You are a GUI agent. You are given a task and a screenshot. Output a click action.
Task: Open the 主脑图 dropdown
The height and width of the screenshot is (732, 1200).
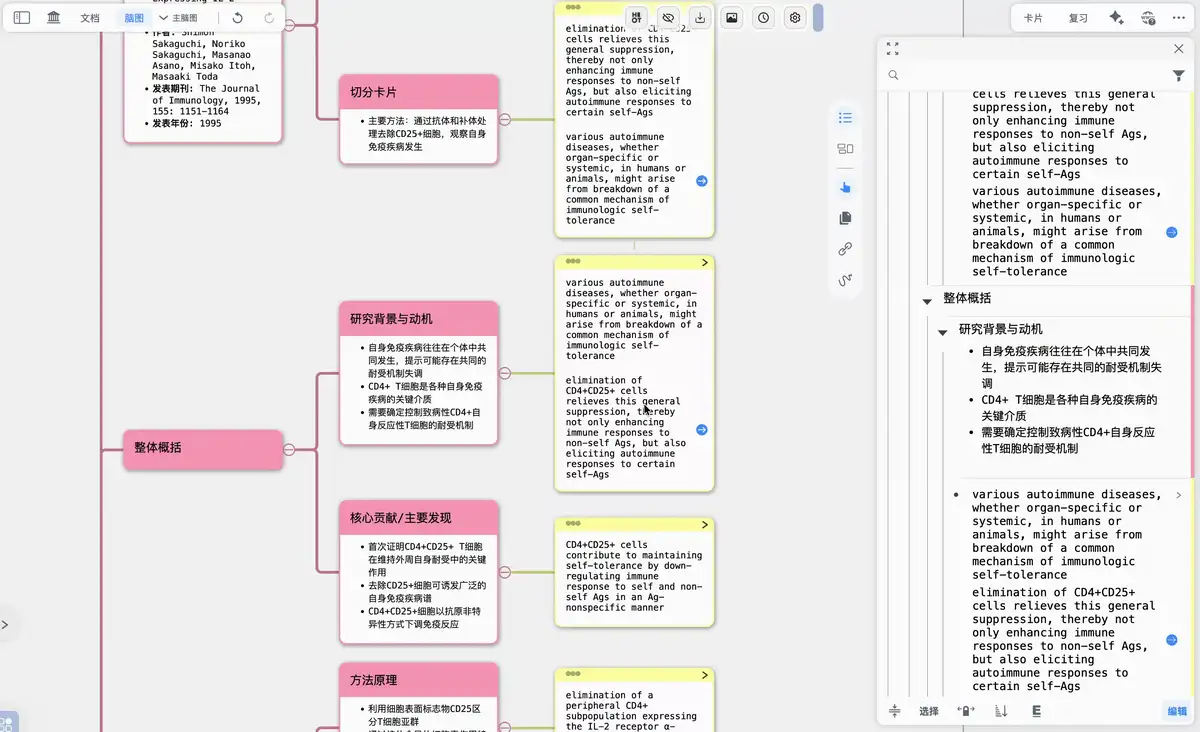click(179, 18)
